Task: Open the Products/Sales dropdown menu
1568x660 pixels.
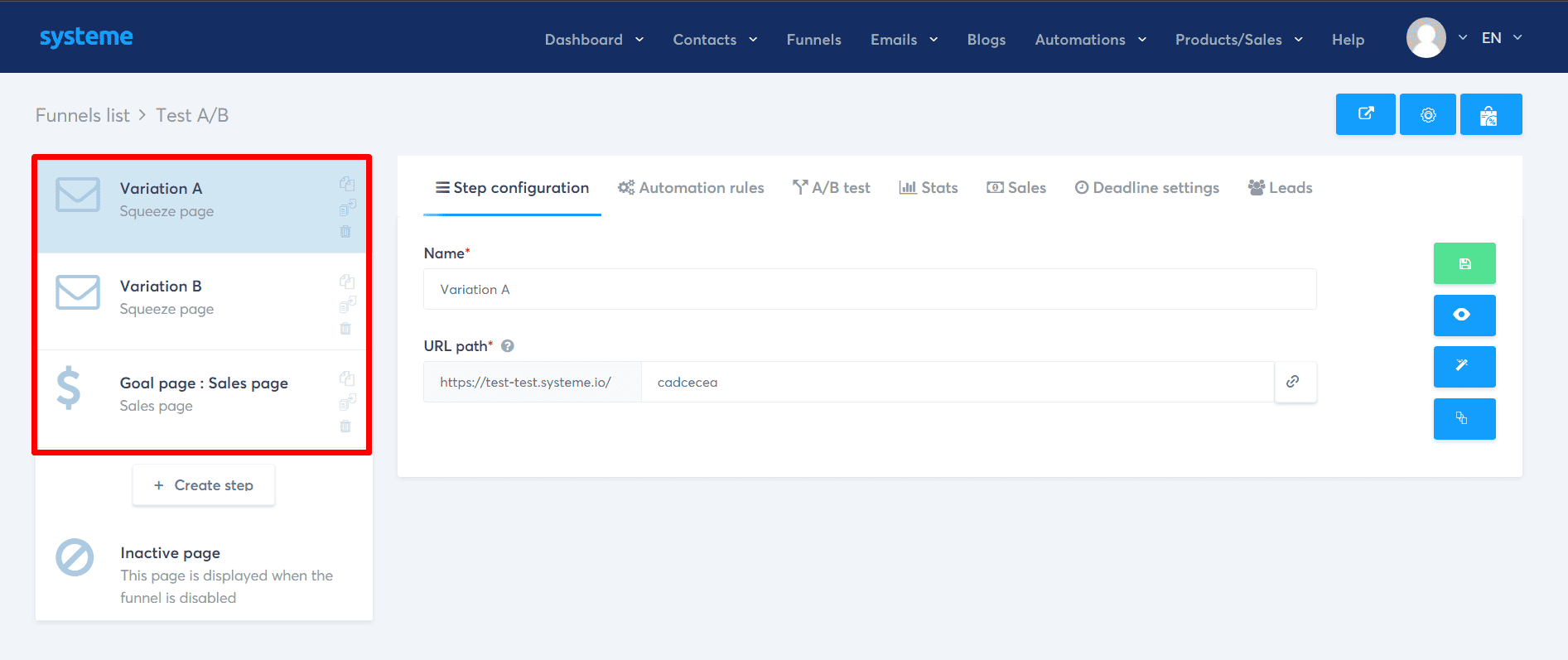Action: click(x=1238, y=40)
